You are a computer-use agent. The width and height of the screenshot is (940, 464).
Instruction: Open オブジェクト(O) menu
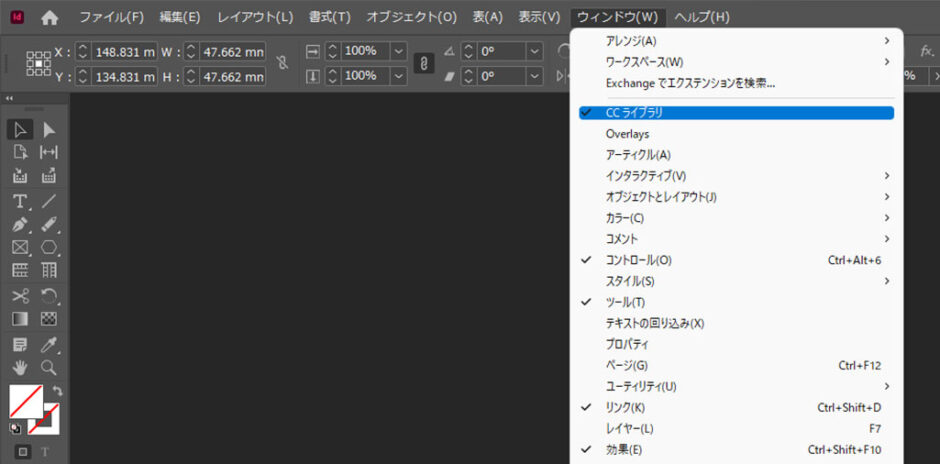tap(411, 17)
